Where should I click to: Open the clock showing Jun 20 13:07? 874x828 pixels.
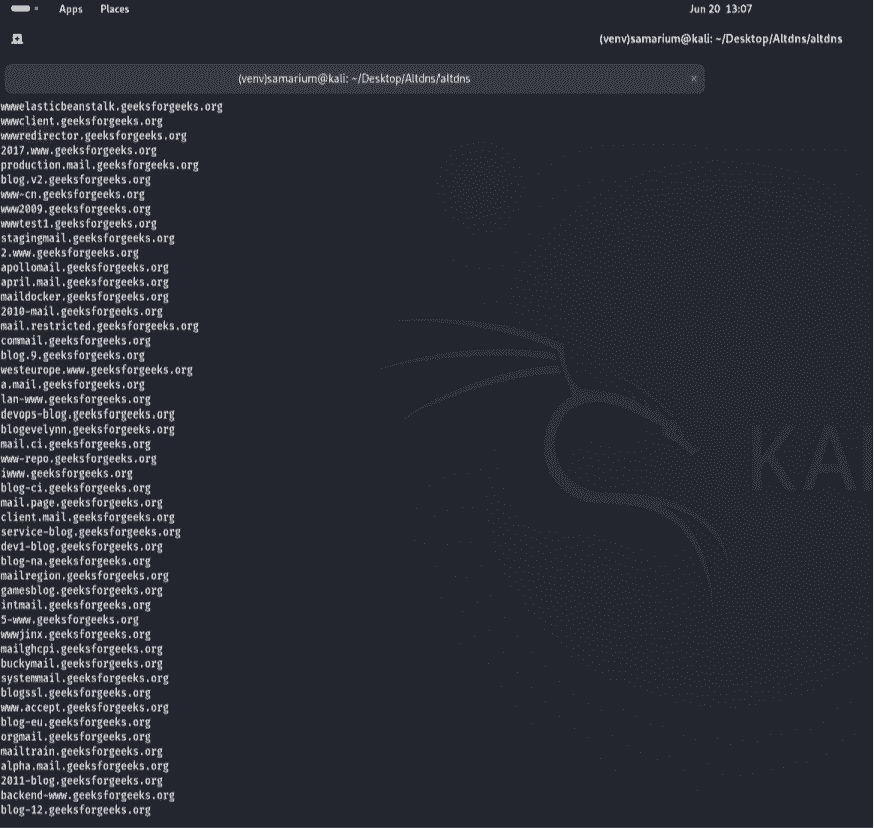tap(720, 9)
